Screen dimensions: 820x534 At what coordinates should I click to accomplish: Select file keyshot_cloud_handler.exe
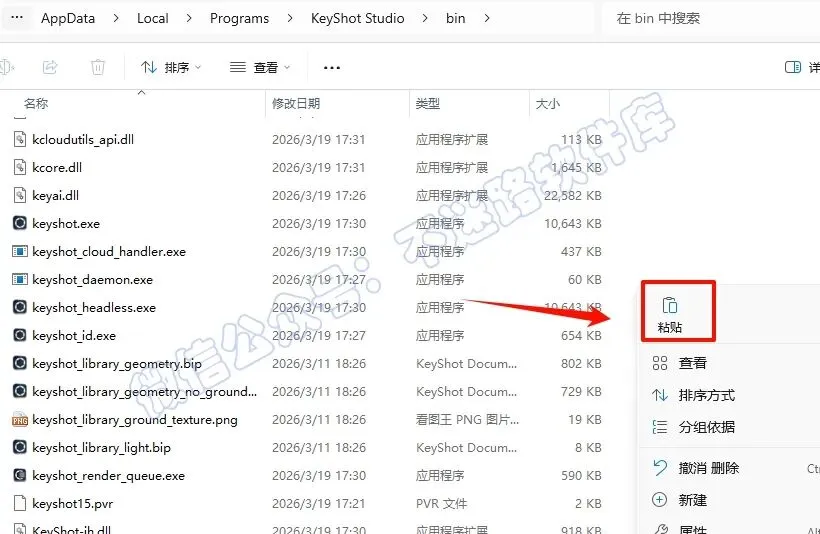coord(109,252)
